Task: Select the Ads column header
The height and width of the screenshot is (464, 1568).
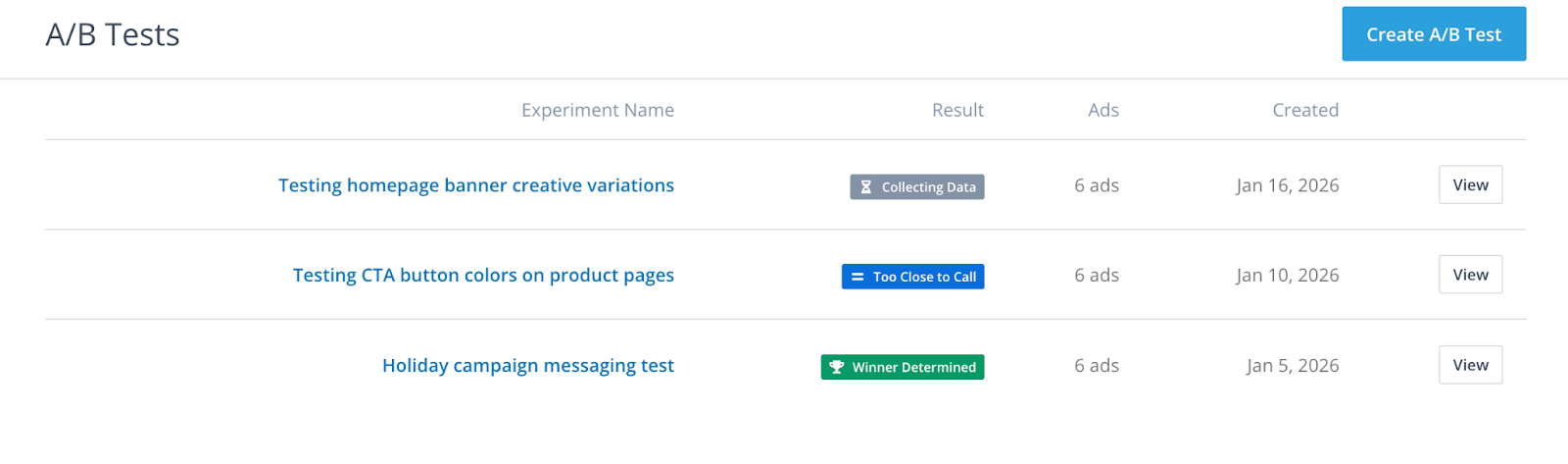Action: tap(1102, 110)
